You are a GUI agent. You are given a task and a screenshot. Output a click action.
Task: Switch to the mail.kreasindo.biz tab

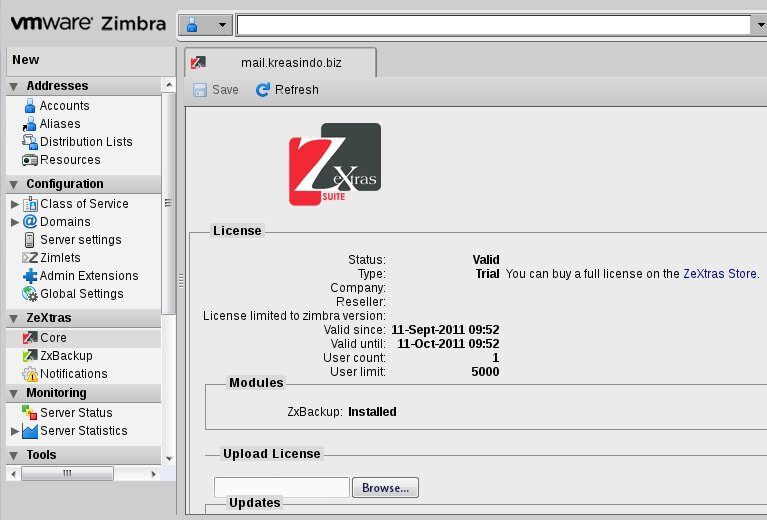[x=280, y=63]
